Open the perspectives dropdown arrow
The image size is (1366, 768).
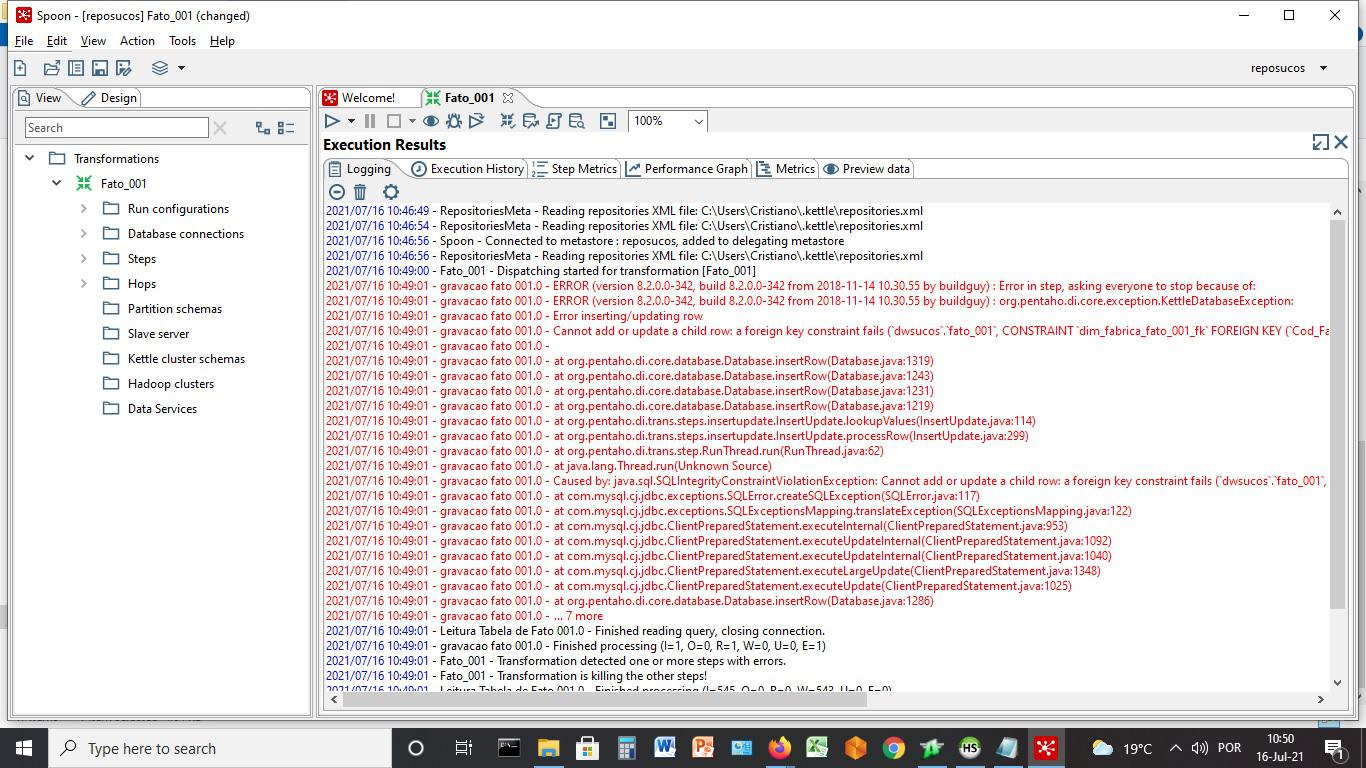[181, 68]
